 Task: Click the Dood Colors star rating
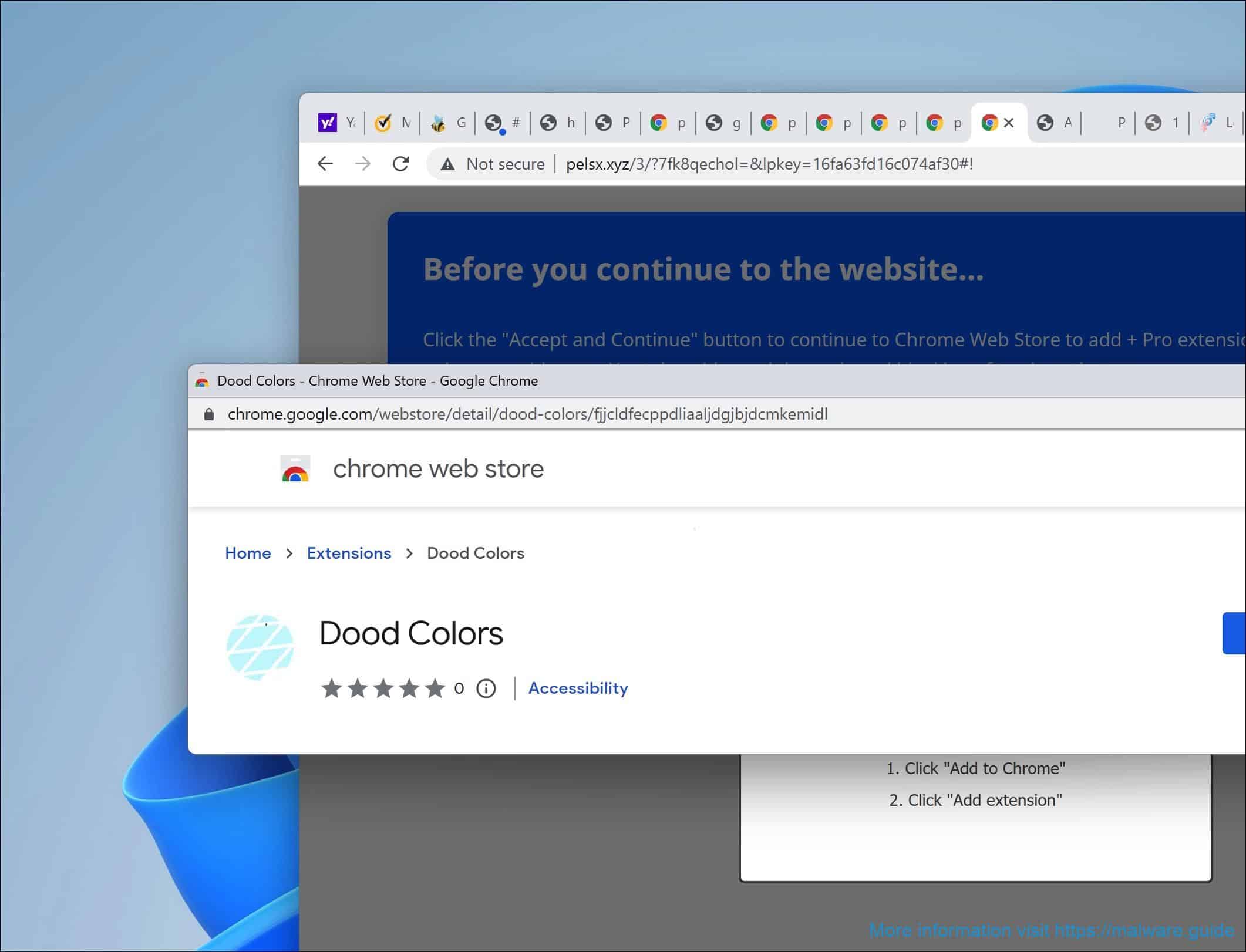(x=383, y=688)
